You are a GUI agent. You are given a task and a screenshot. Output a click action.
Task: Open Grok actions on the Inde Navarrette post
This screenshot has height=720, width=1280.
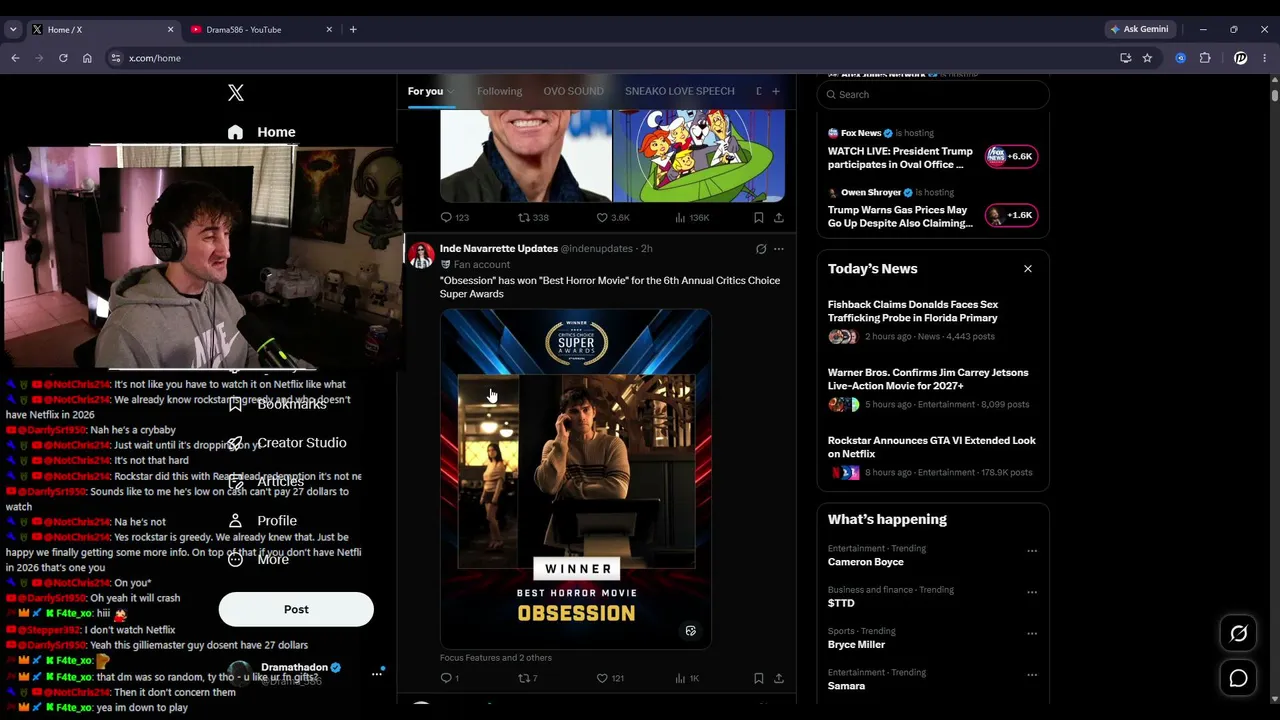pos(761,249)
